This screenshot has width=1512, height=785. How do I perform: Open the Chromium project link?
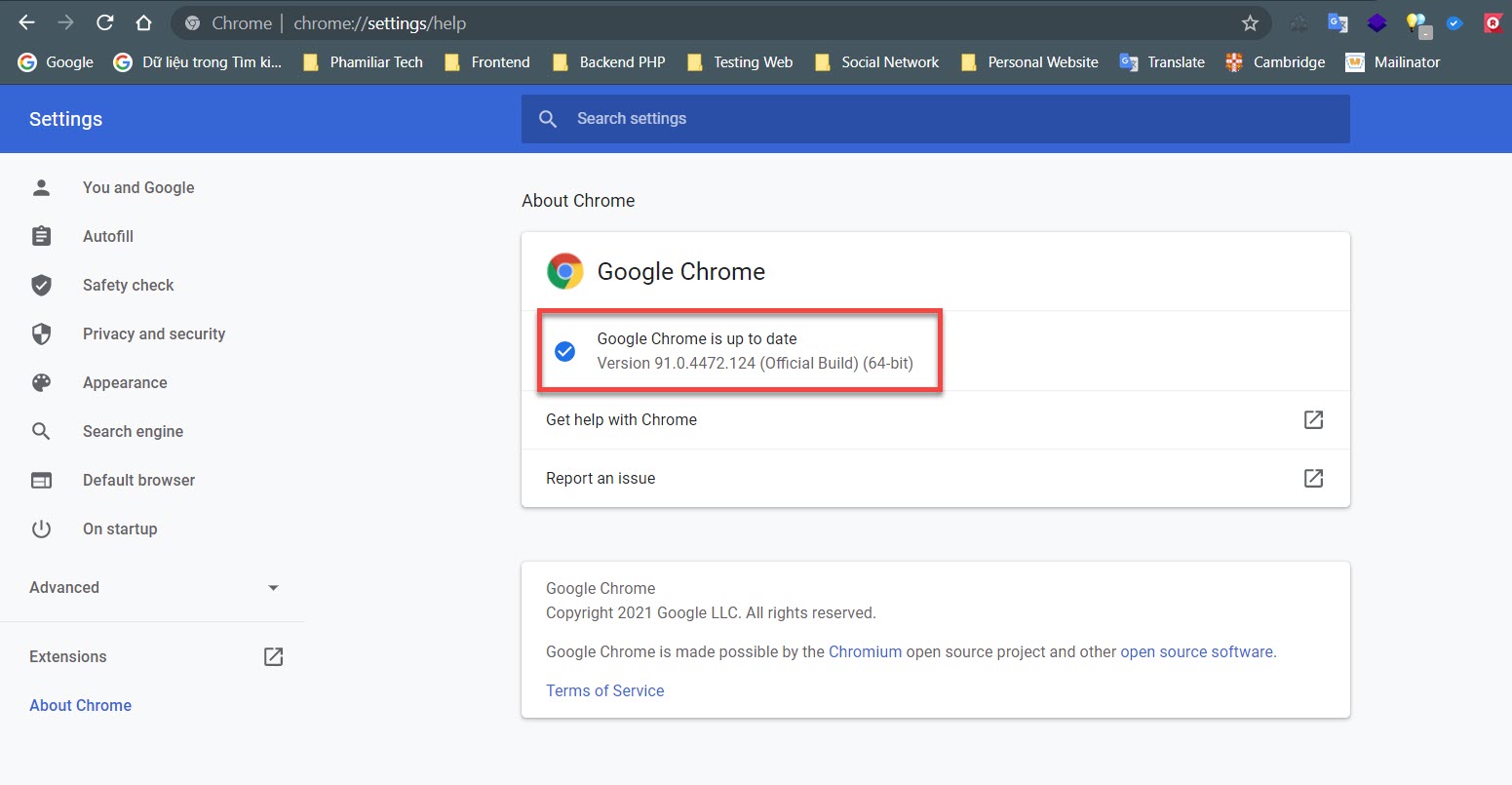865,651
